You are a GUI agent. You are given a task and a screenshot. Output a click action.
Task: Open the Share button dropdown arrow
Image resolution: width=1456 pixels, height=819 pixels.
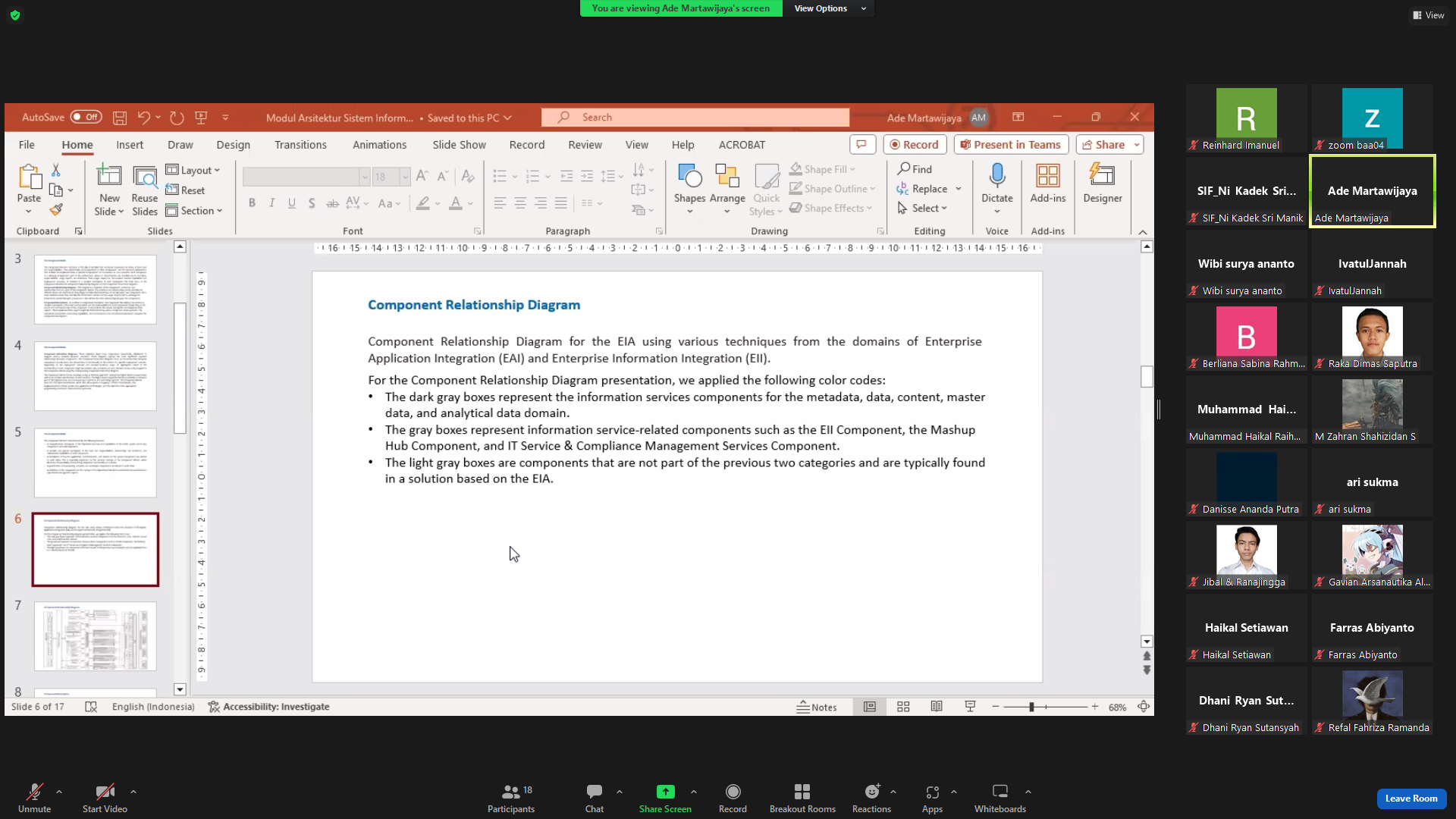tap(1136, 144)
